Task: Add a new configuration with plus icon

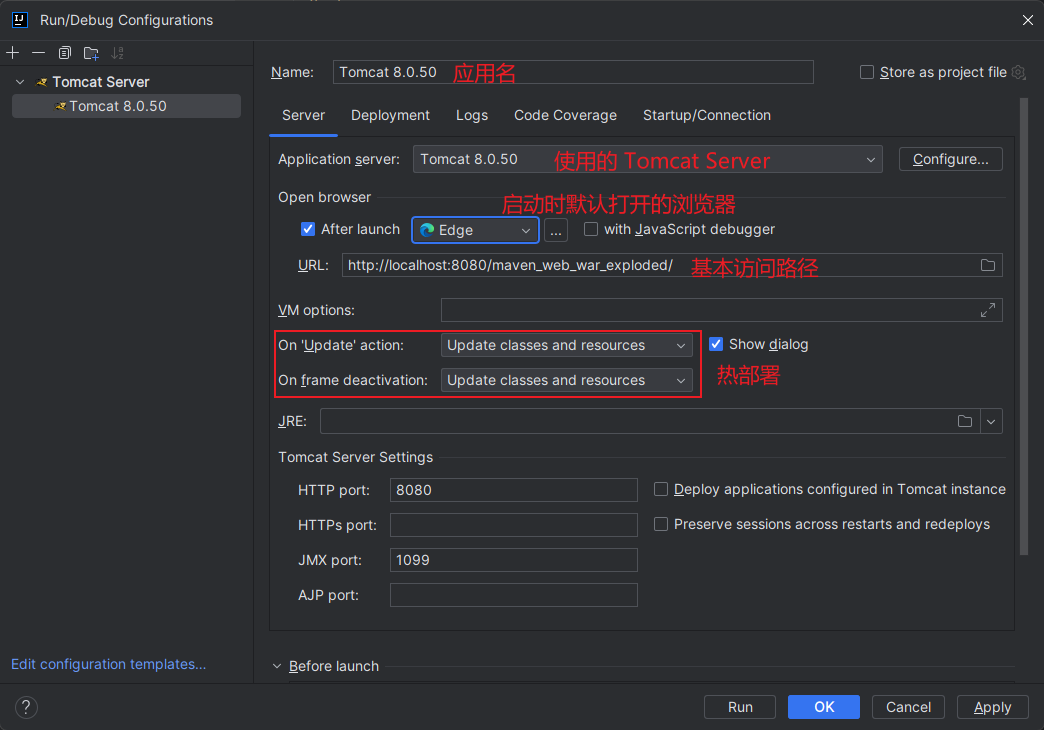Action: tap(13, 53)
